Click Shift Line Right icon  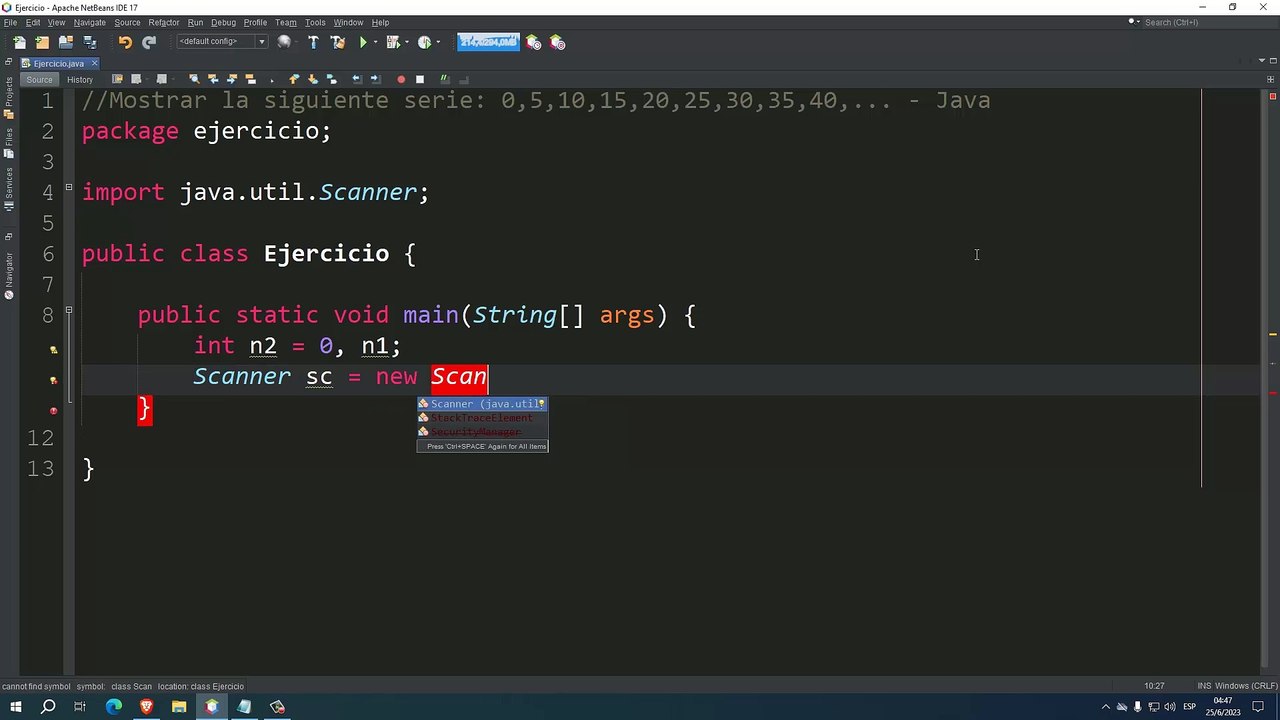pyautogui.click(x=376, y=79)
